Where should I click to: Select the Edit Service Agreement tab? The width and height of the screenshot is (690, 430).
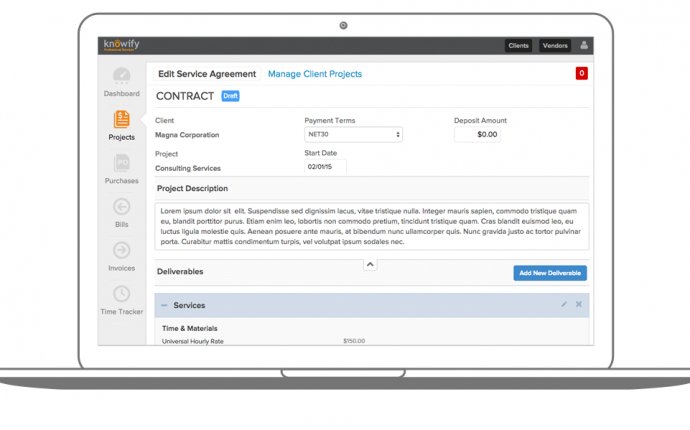click(x=204, y=74)
